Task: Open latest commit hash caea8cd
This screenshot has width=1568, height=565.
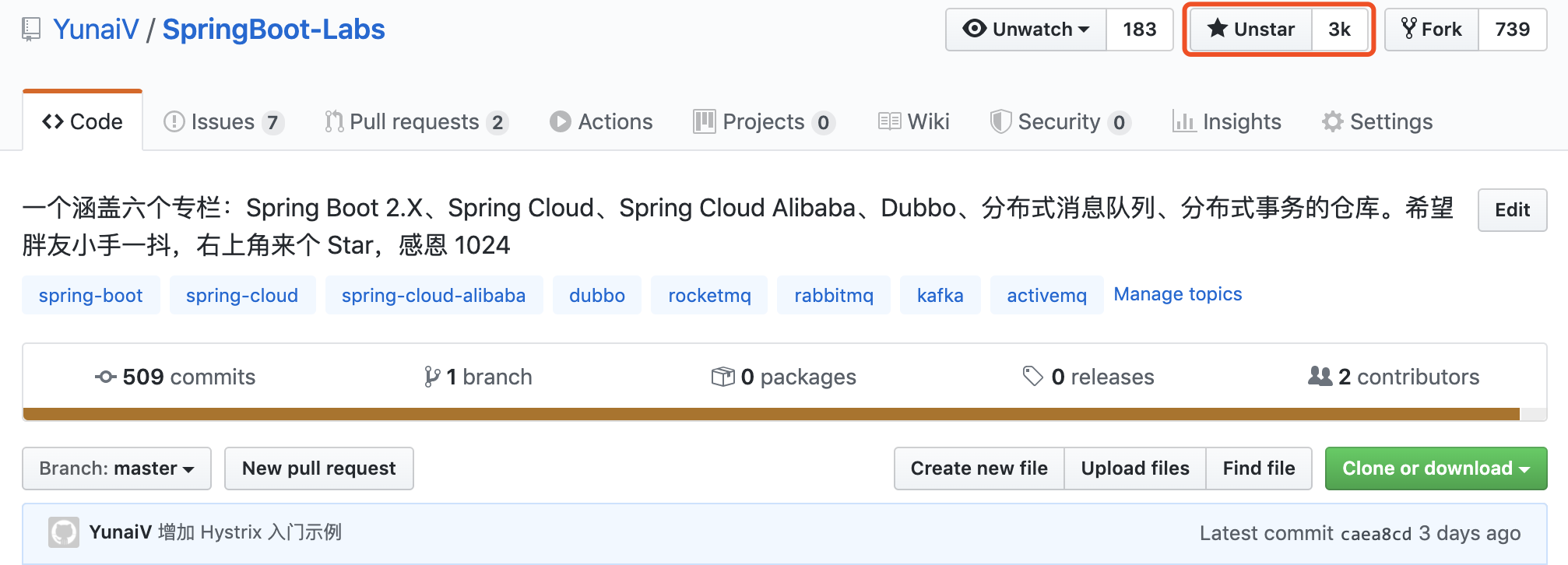Action: coord(1376,534)
